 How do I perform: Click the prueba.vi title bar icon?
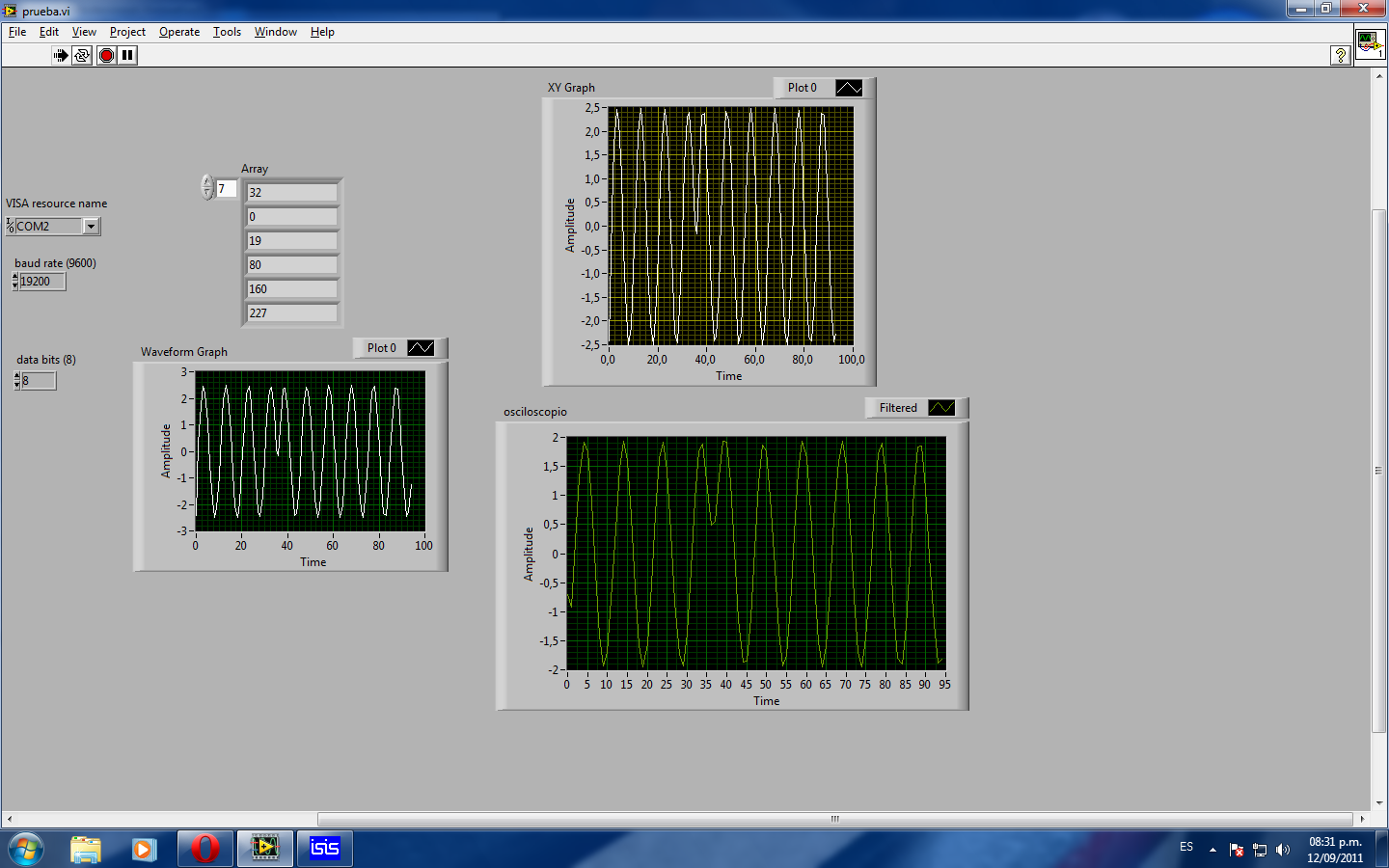(x=11, y=11)
